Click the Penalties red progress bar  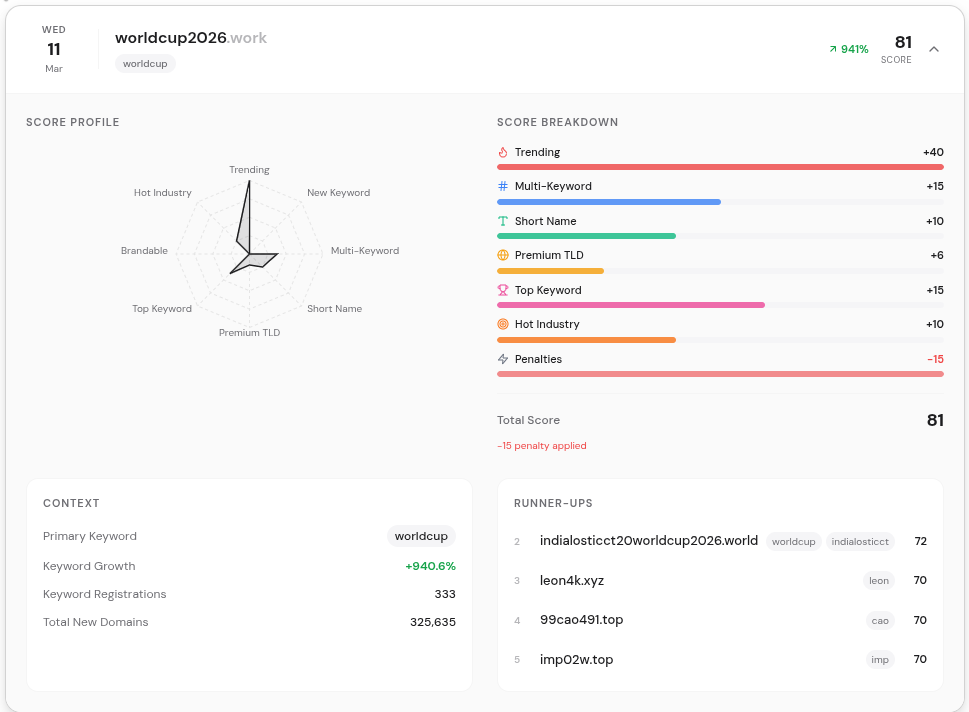point(719,373)
